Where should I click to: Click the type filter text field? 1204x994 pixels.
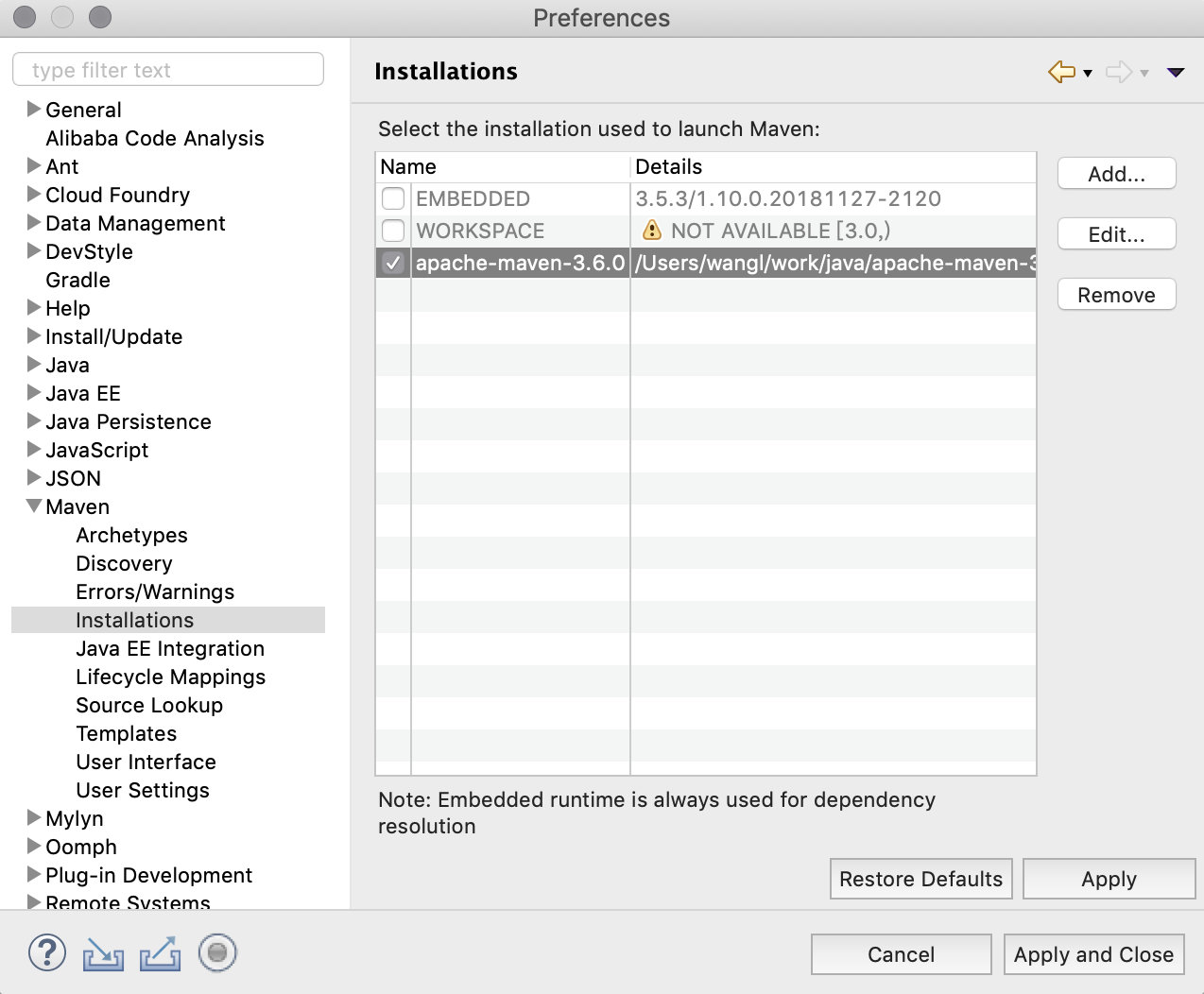click(x=168, y=70)
